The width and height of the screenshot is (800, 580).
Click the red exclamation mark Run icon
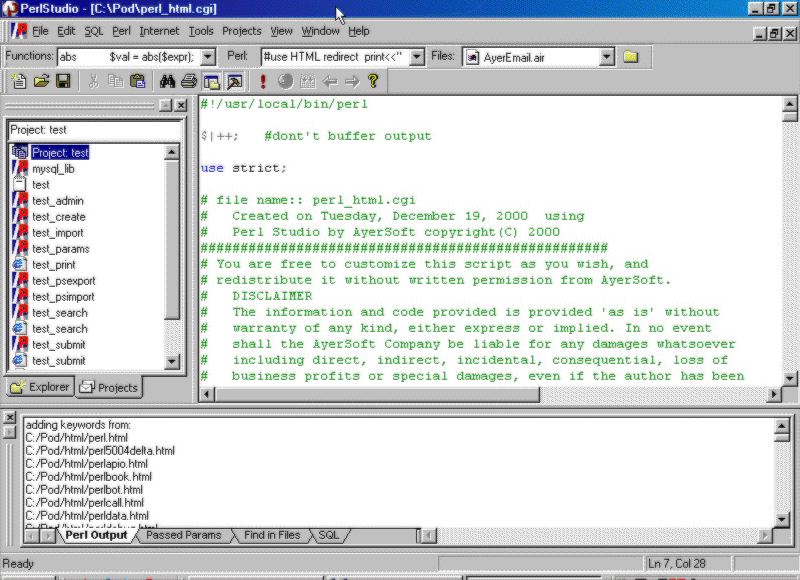(263, 82)
